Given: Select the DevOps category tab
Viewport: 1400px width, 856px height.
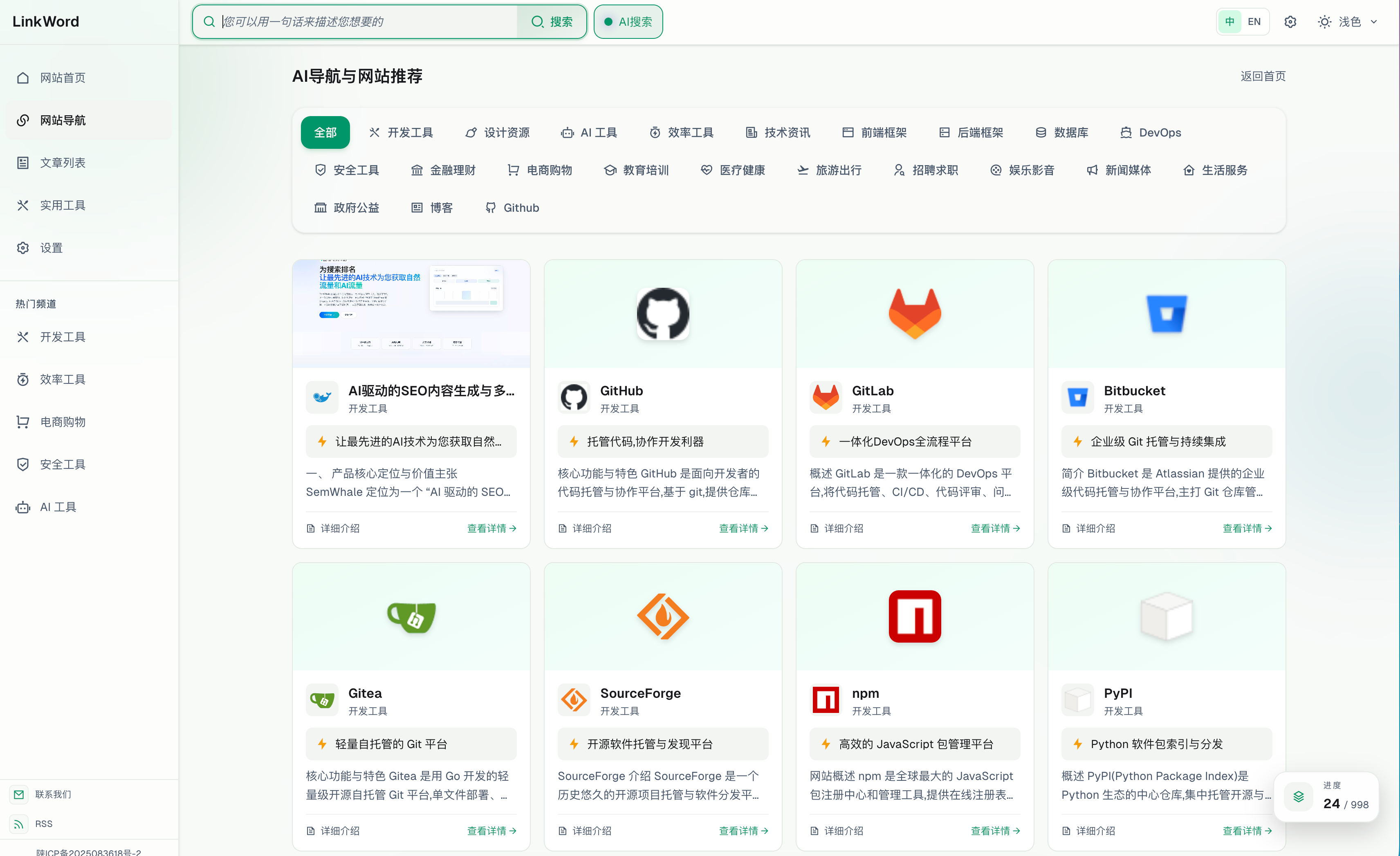Looking at the screenshot, I should click(x=1151, y=132).
